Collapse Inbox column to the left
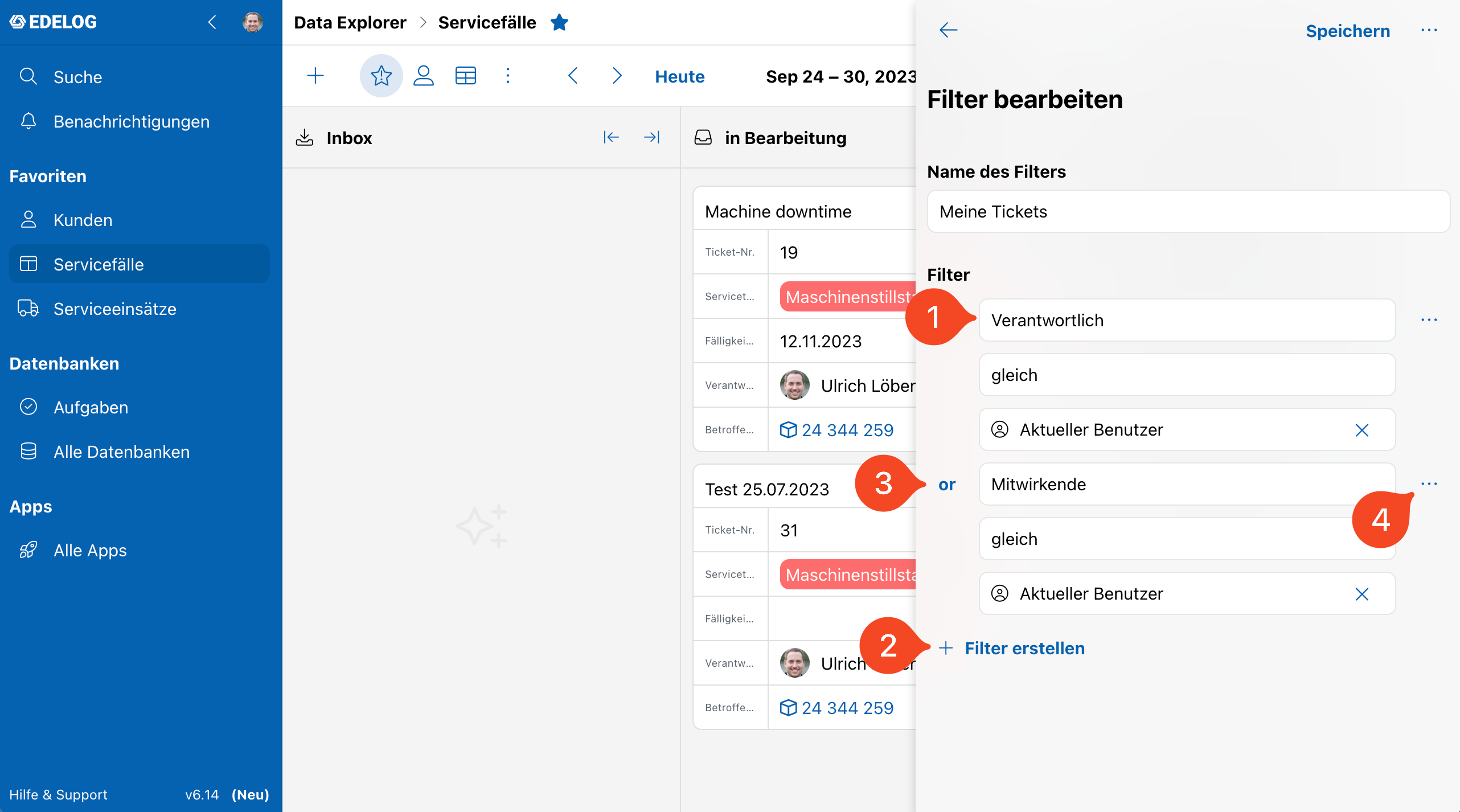This screenshot has height=812, width=1460. [611, 137]
